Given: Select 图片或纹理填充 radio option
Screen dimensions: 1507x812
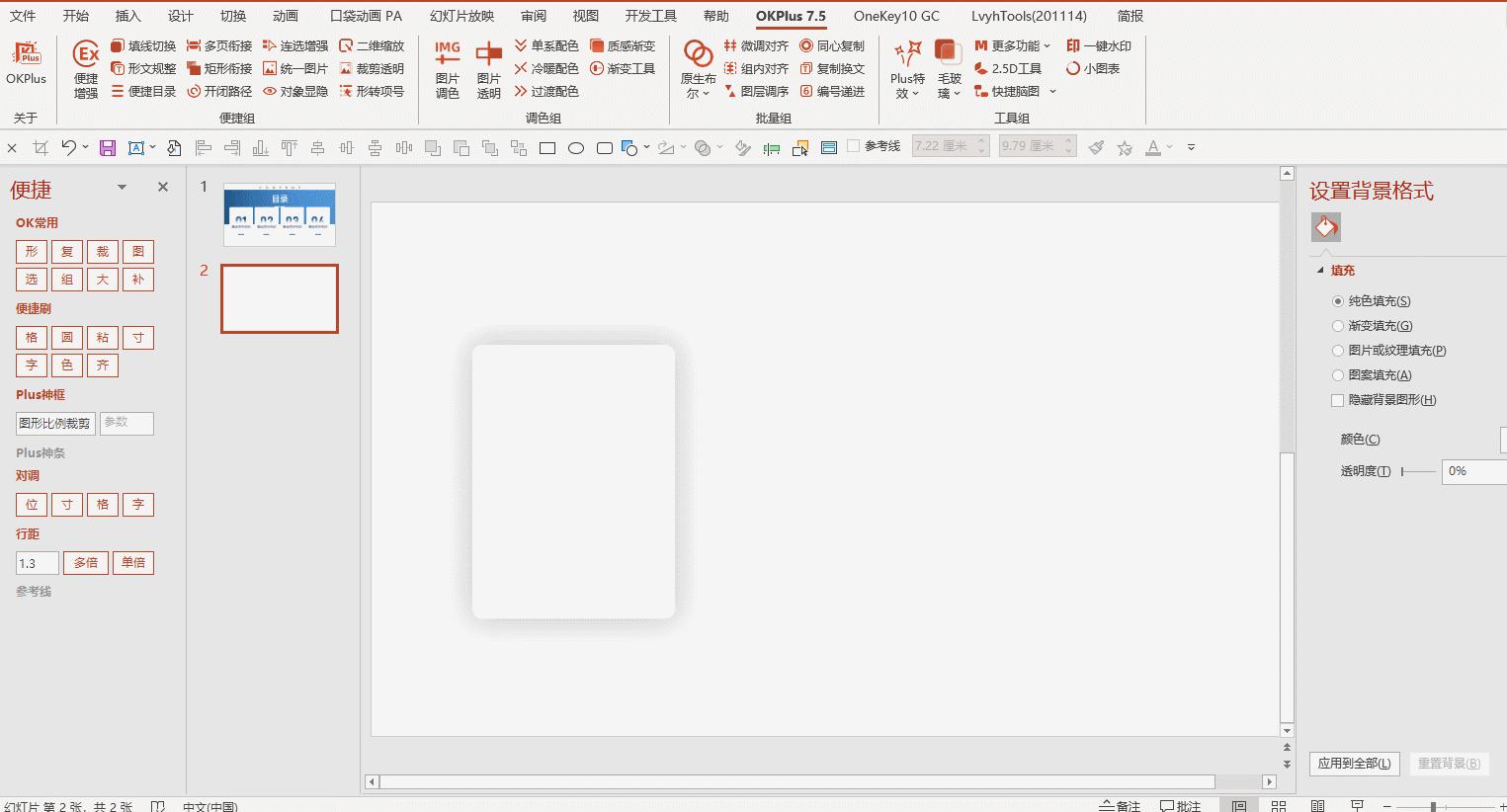Looking at the screenshot, I should (x=1338, y=351).
